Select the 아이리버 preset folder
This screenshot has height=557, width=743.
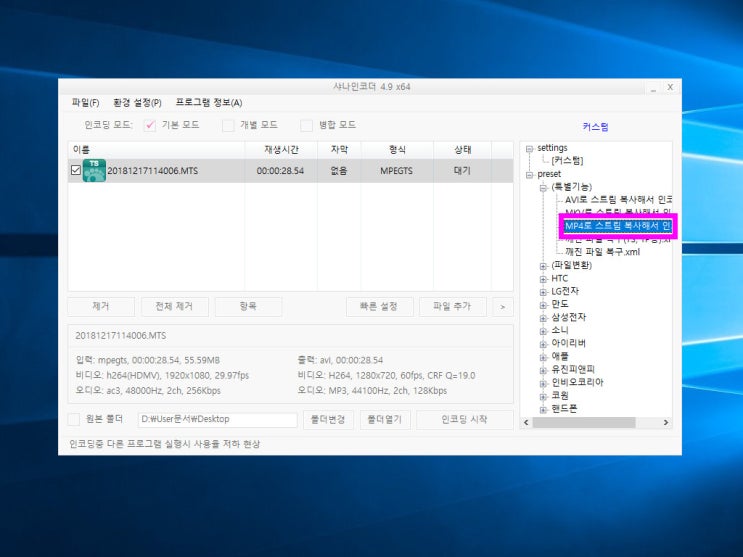click(x=568, y=343)
